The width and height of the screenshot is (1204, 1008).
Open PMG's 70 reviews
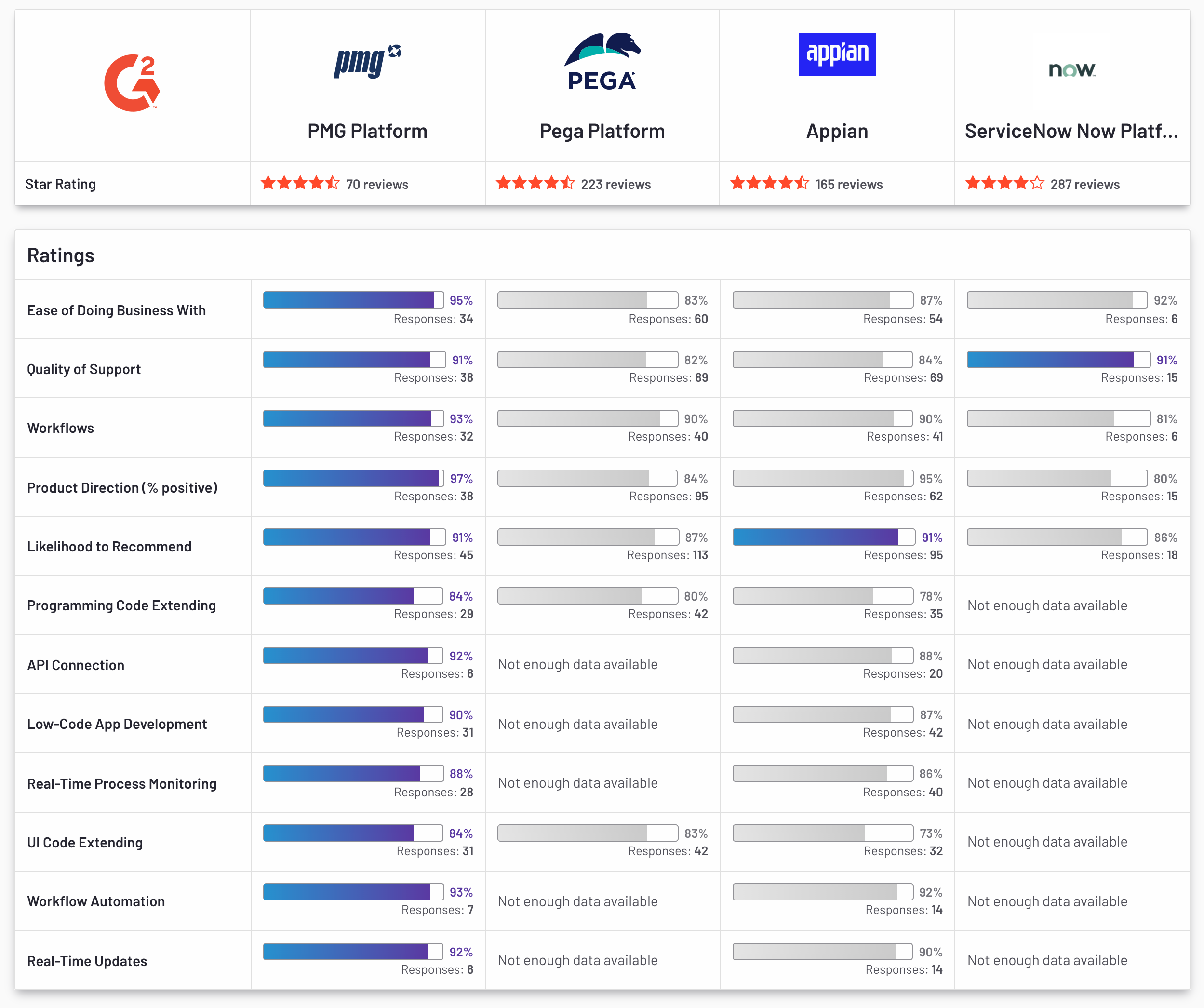click(x=377, y=185)
